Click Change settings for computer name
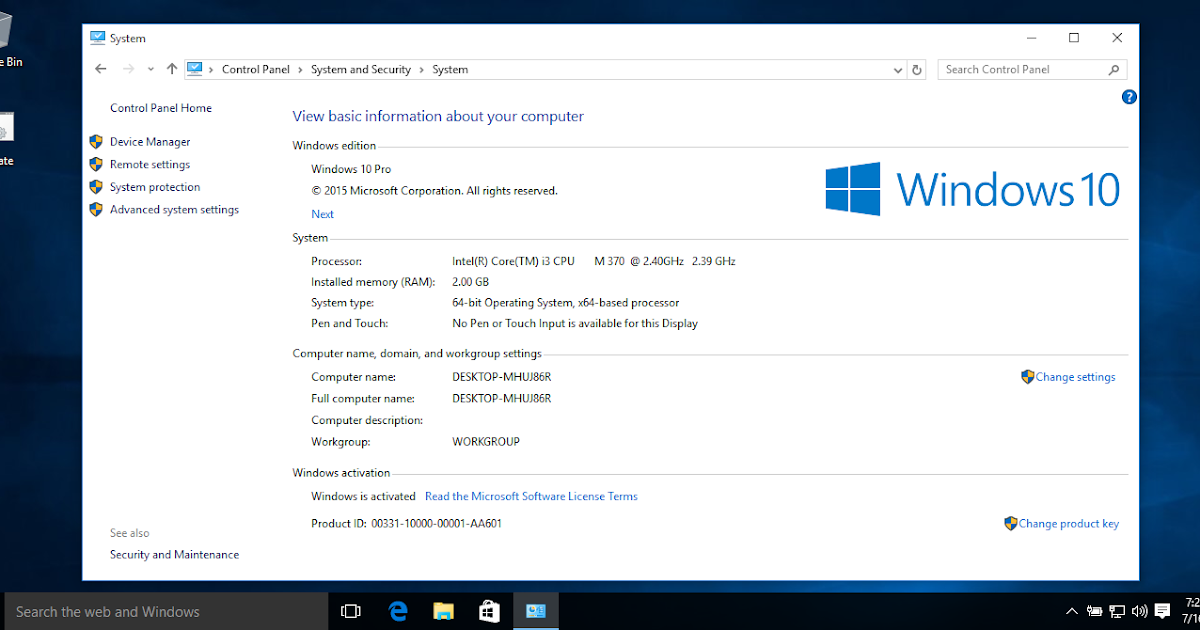The width and height of the screenshot is (1200, 630). [1075, 377]
